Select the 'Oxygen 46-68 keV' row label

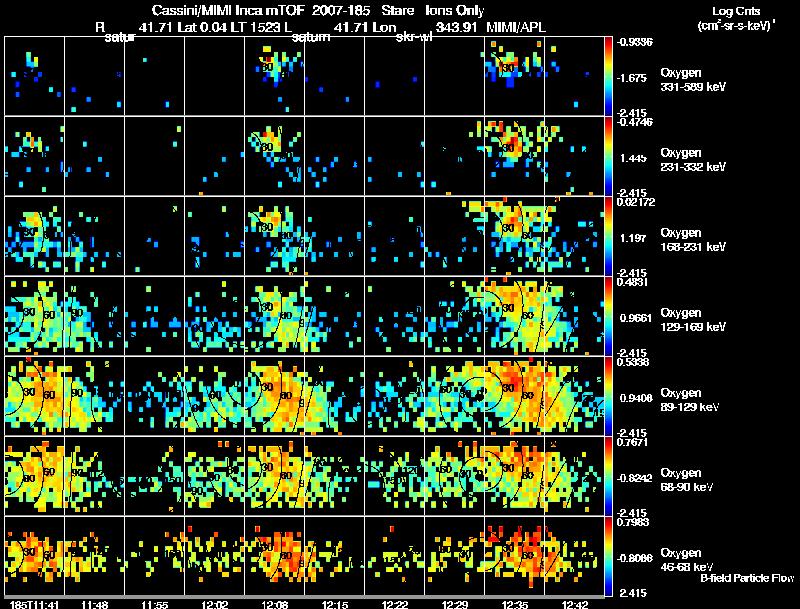(687, 560)
